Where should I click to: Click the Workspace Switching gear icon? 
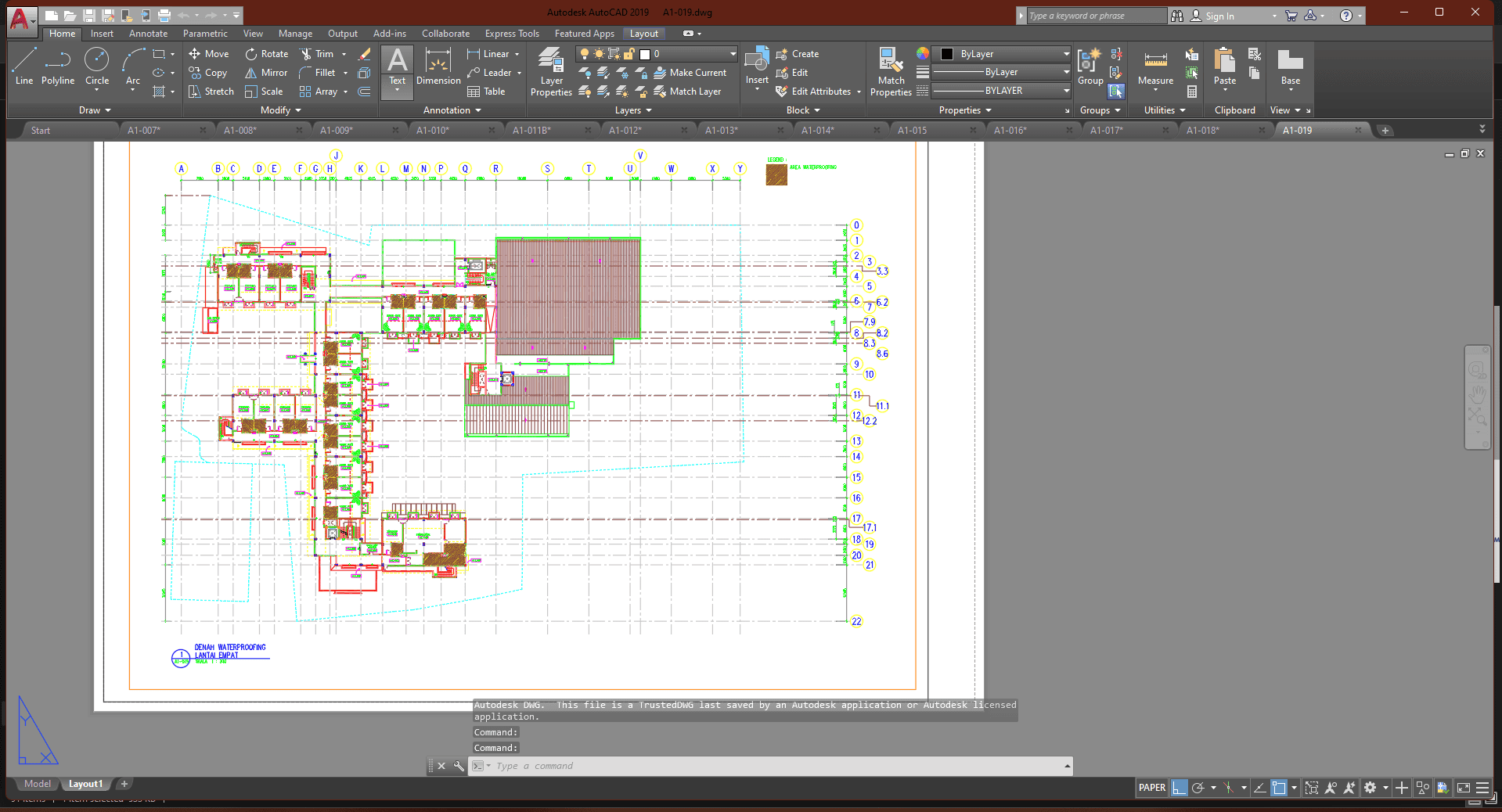pos(1370,788)
